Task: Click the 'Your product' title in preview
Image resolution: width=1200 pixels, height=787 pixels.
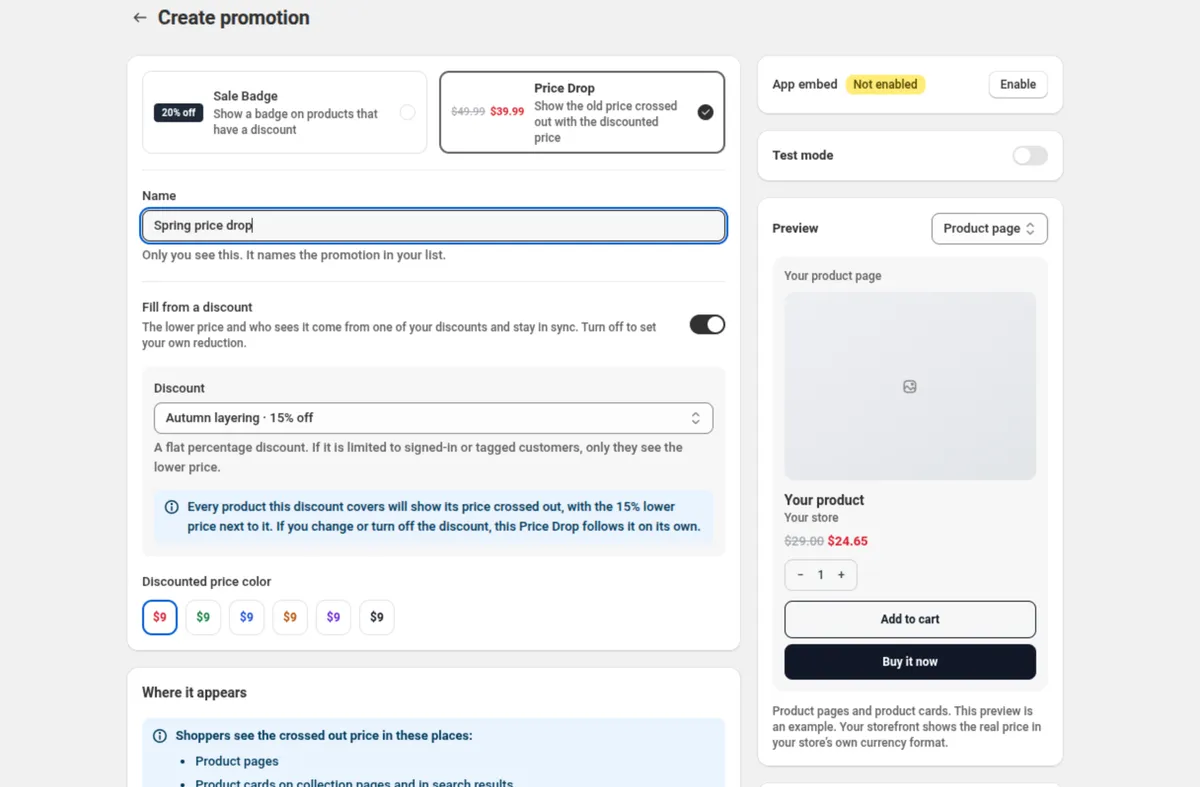Action: [824, 500]
